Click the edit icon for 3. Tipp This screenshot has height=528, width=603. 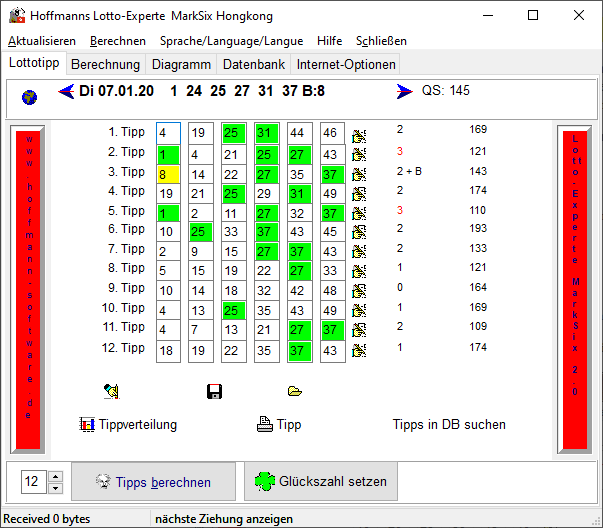359,174
